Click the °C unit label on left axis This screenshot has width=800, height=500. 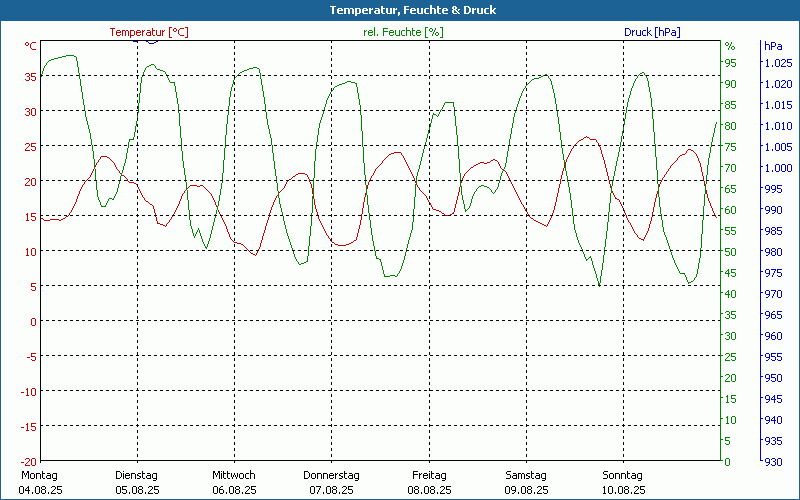pyautogui.click(x=30, y=46)
